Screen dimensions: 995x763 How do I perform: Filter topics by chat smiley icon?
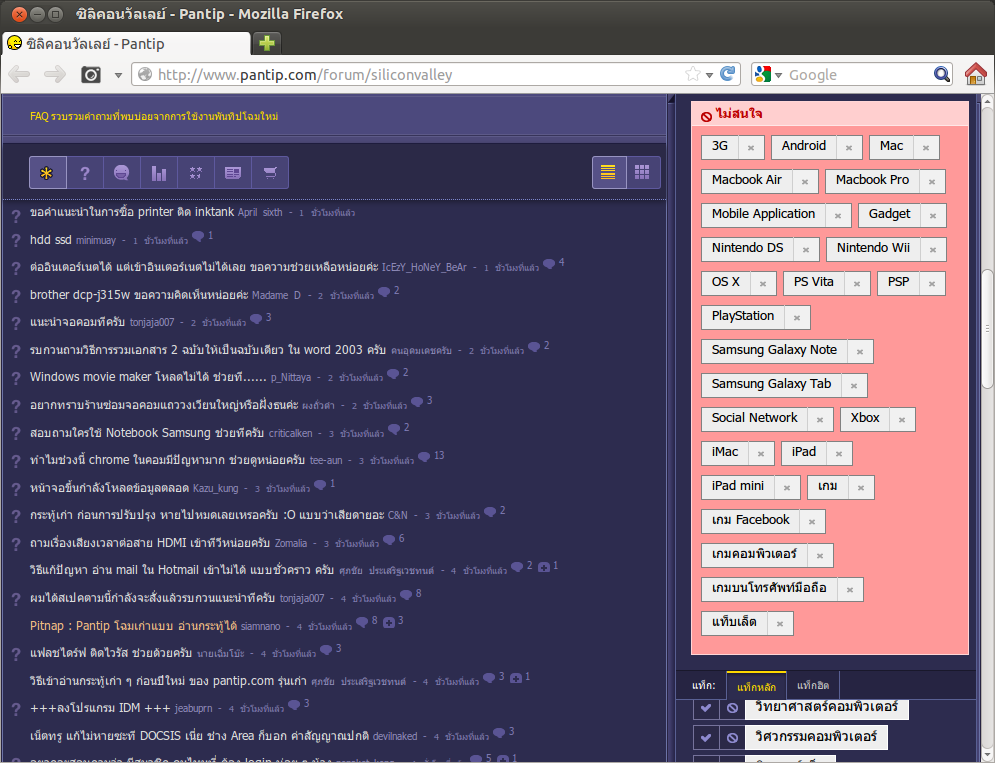click(121, 173)
